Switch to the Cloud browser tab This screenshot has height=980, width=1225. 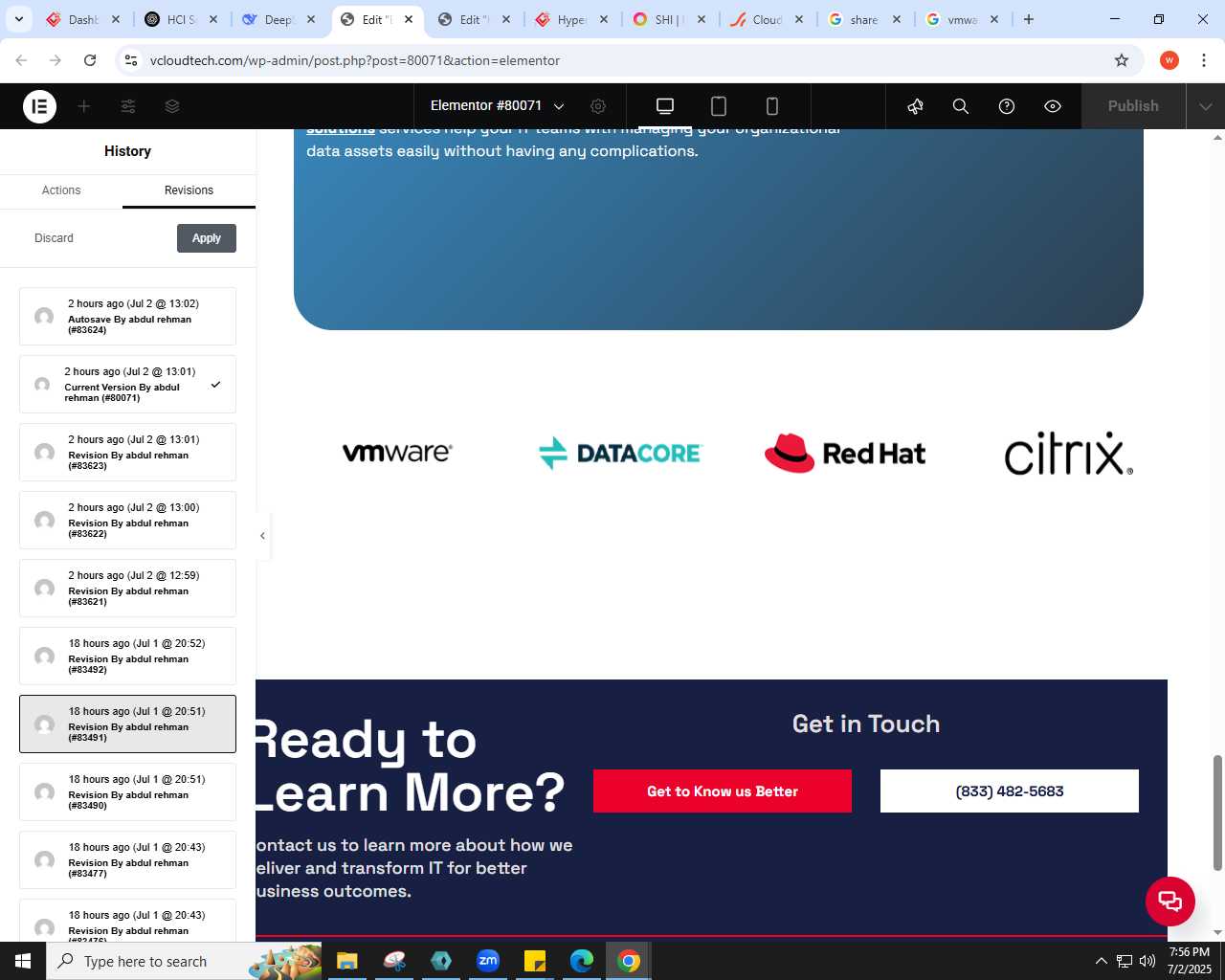768,19
